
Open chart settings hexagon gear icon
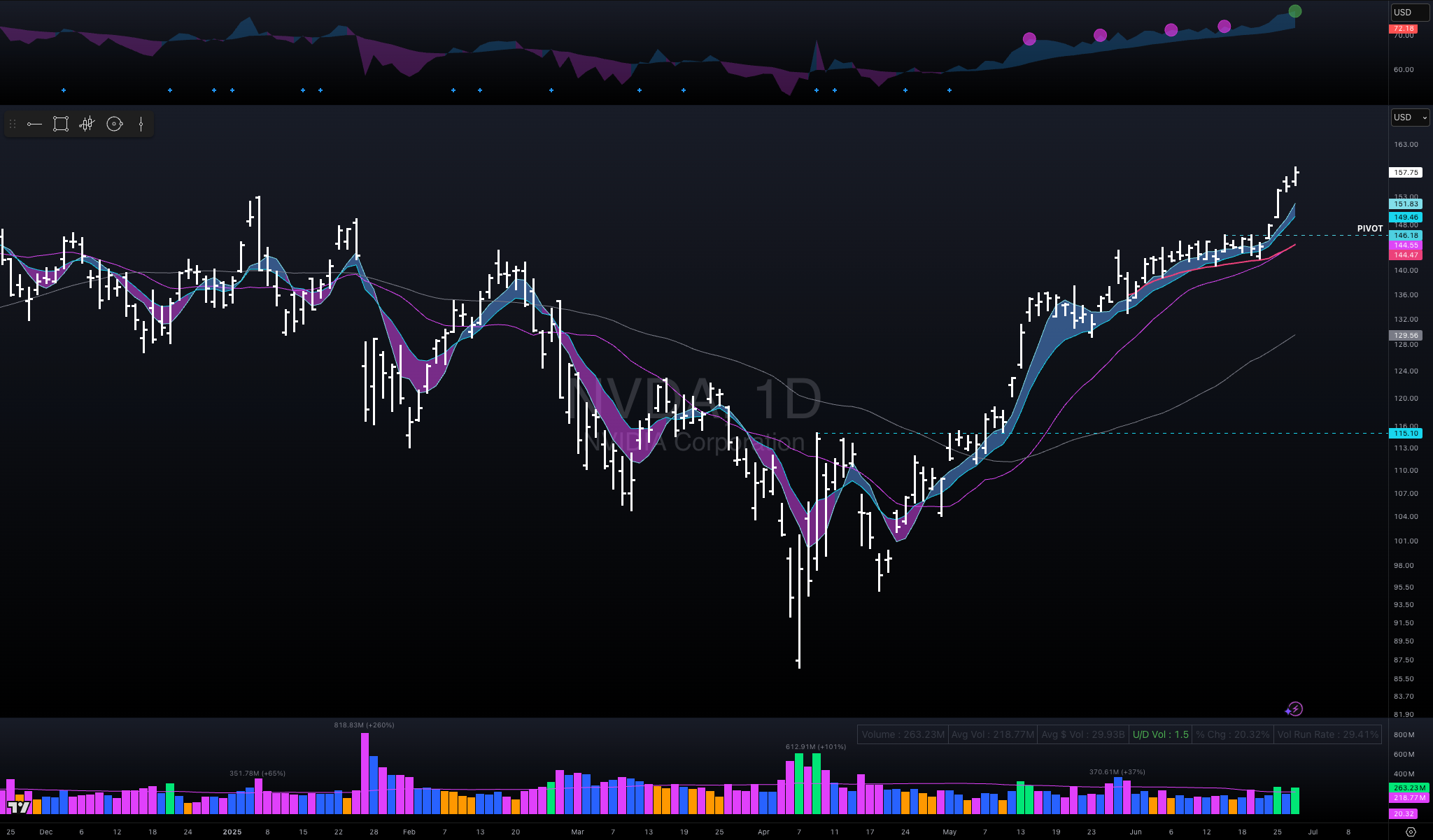(x=1411, y=832)
